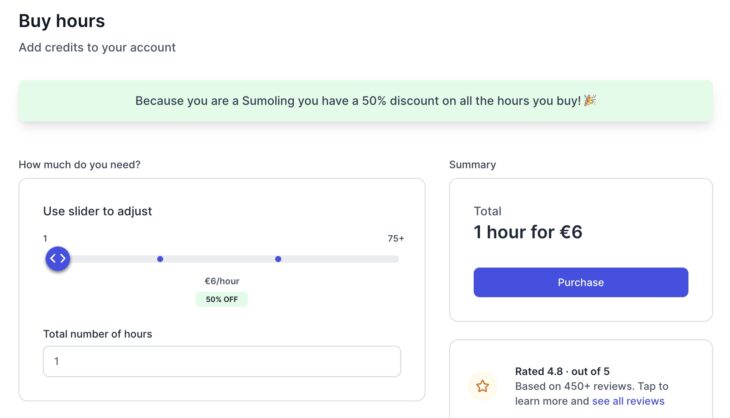Viewport: 730px width, 418px height.
Task: Select the first midpoint dot on the slider
Action: (160, 259)
